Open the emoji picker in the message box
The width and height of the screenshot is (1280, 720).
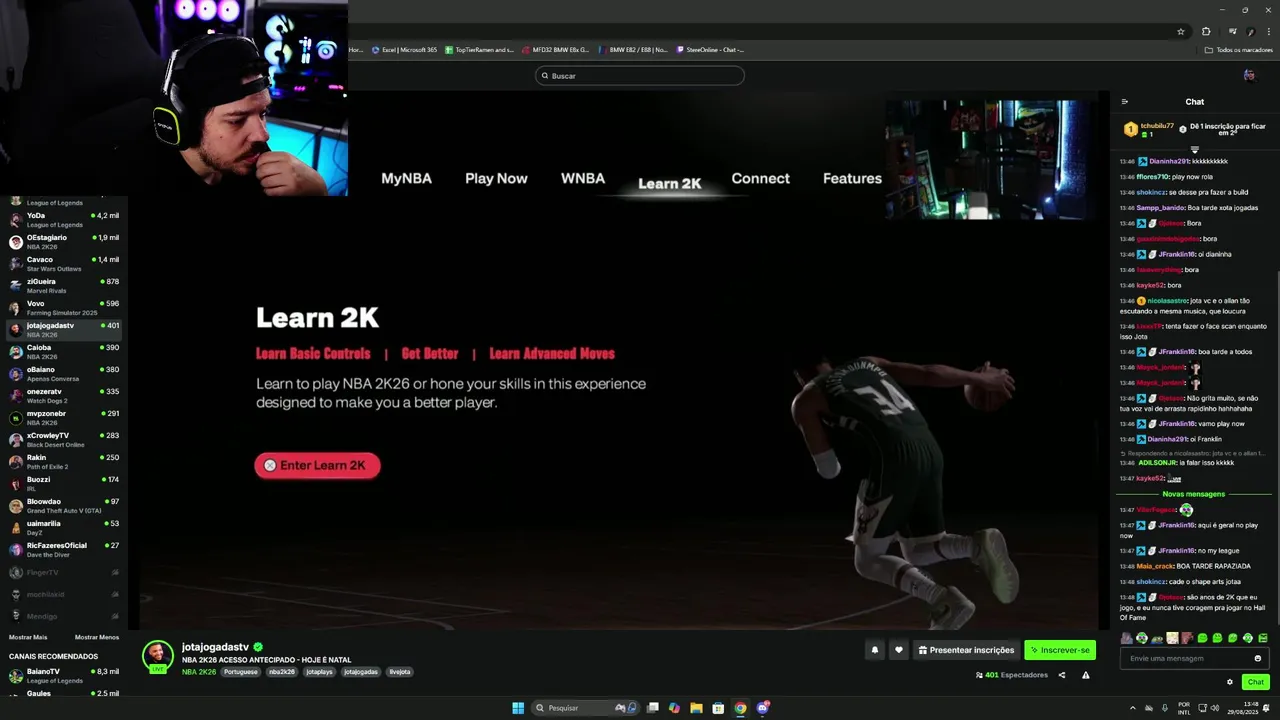pos(1258,658)
